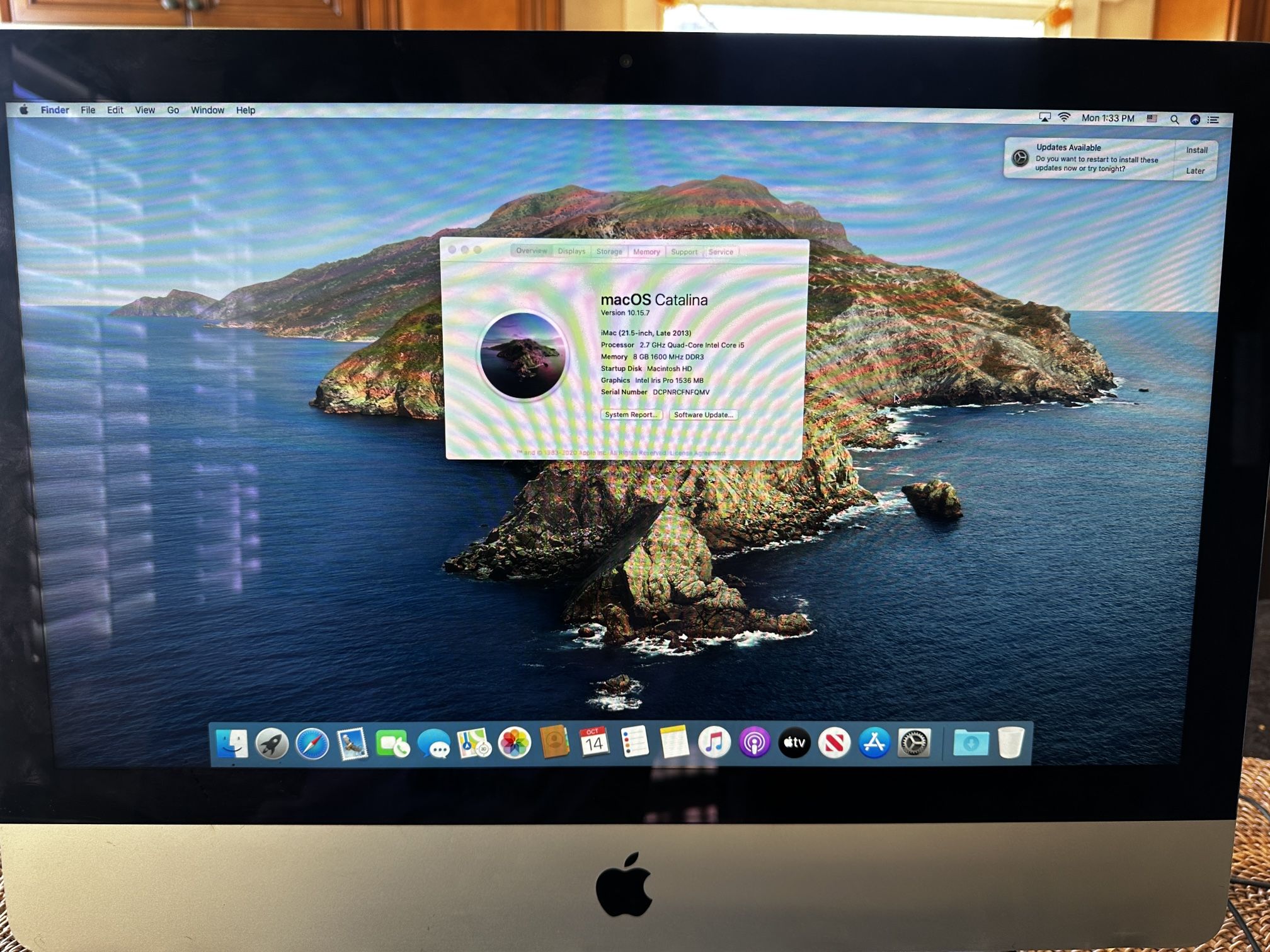Open Calendar showing Oct 14

click(594, 742)
